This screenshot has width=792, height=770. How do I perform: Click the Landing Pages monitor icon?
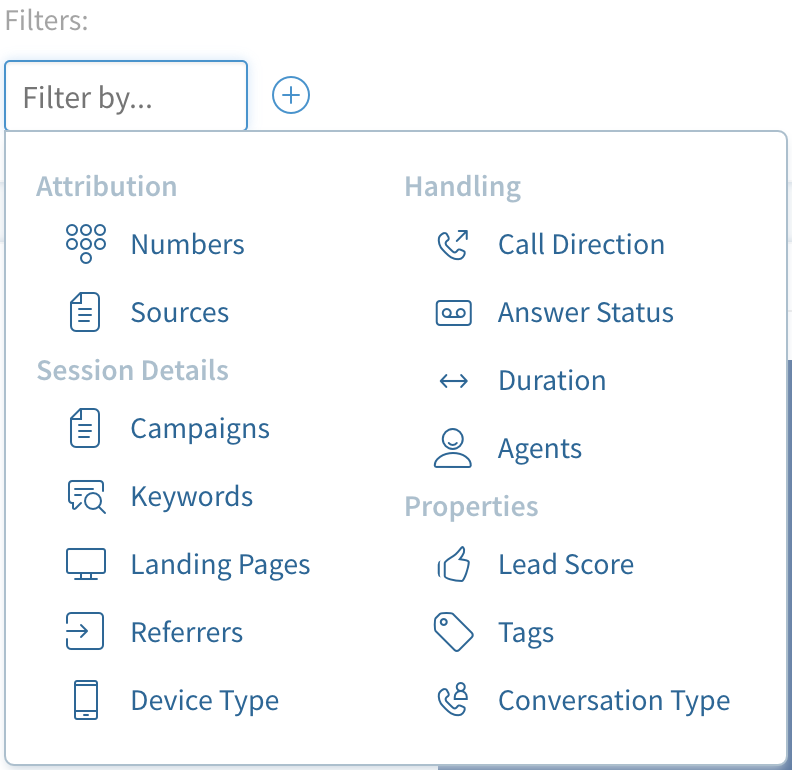tap(86, 564)
